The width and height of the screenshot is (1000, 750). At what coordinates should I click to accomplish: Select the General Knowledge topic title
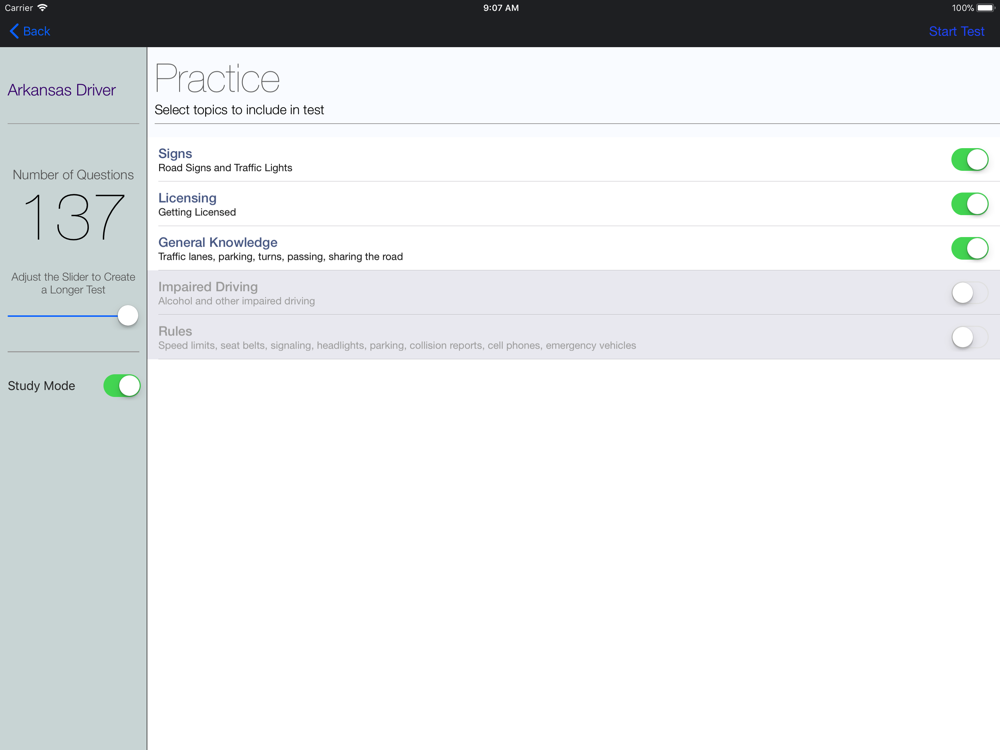[217, 242]
